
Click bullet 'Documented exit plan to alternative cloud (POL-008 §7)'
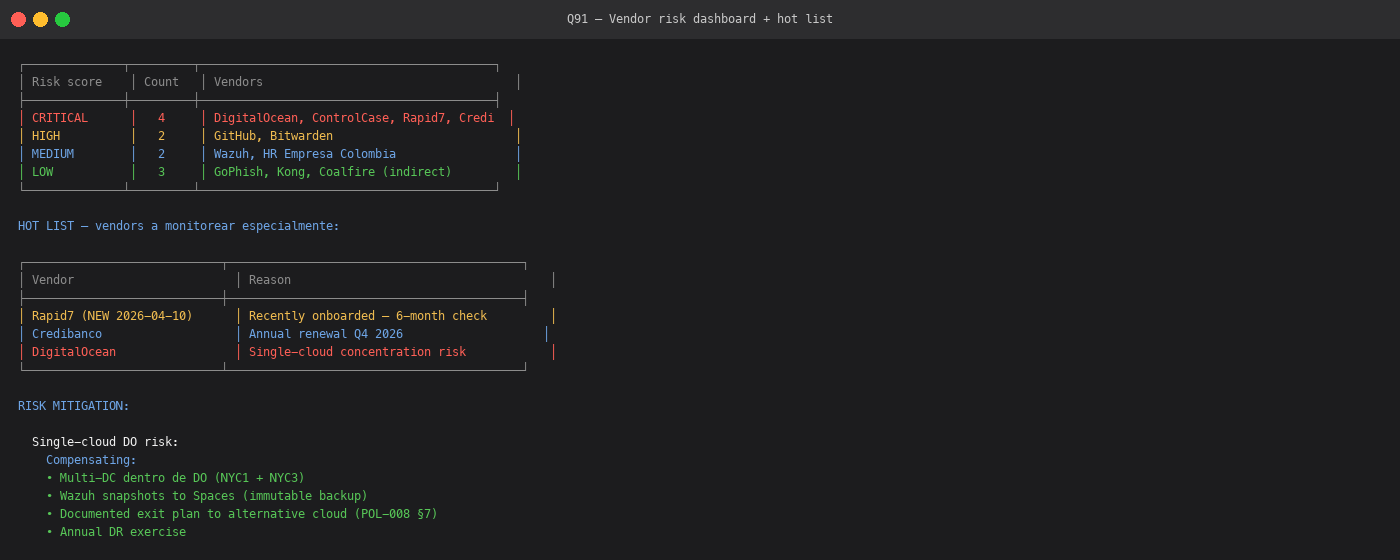(x=242, y=514)
